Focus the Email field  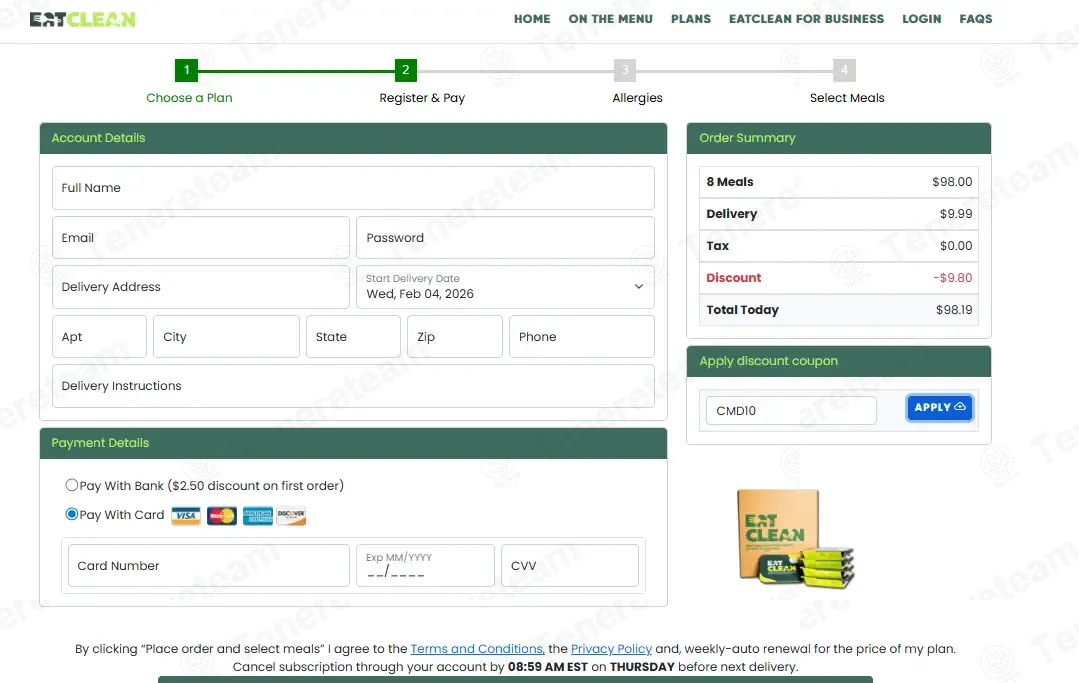tap(201, 238)
